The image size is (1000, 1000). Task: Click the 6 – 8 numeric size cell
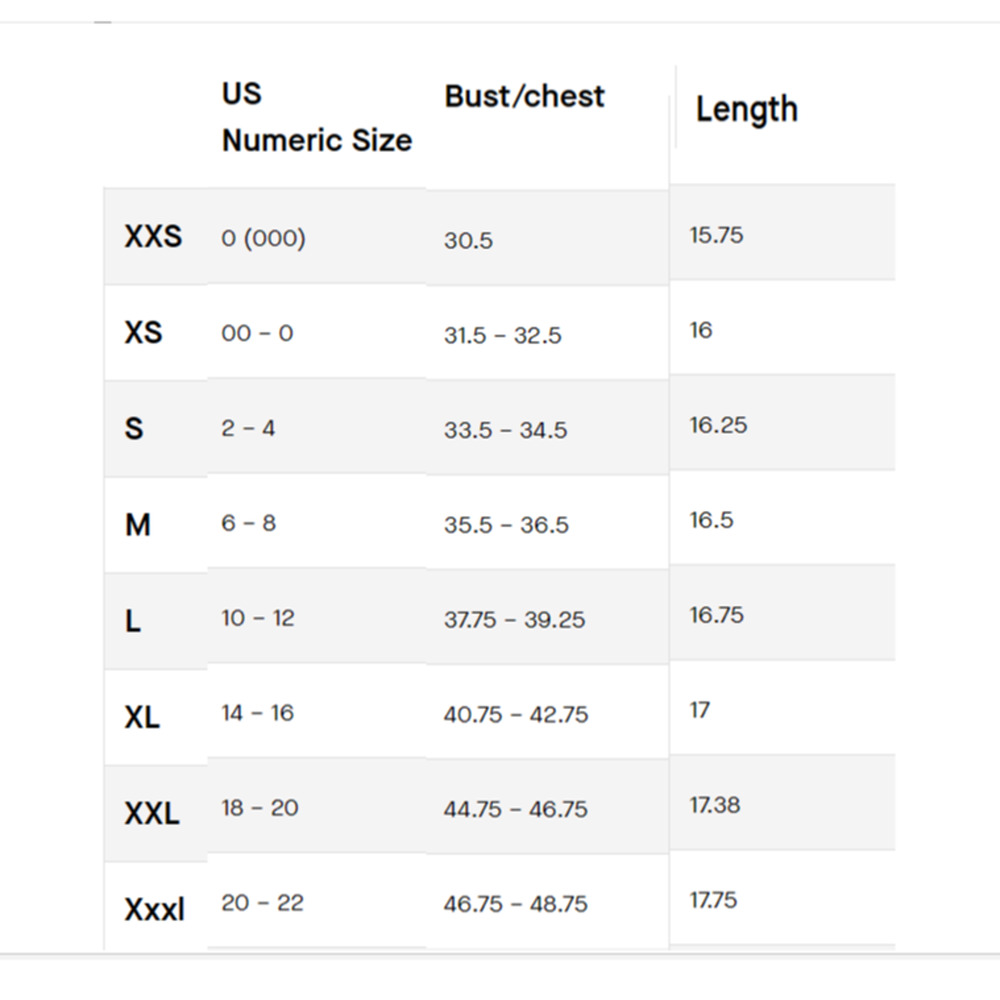coord(249,523)
